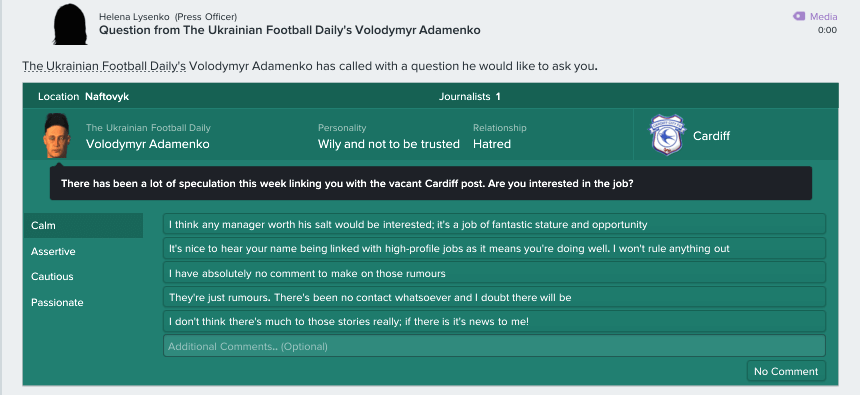Click Helena Lysenko's silhouette portrait
The image size is (860, 395).
(x=70, y=24)
